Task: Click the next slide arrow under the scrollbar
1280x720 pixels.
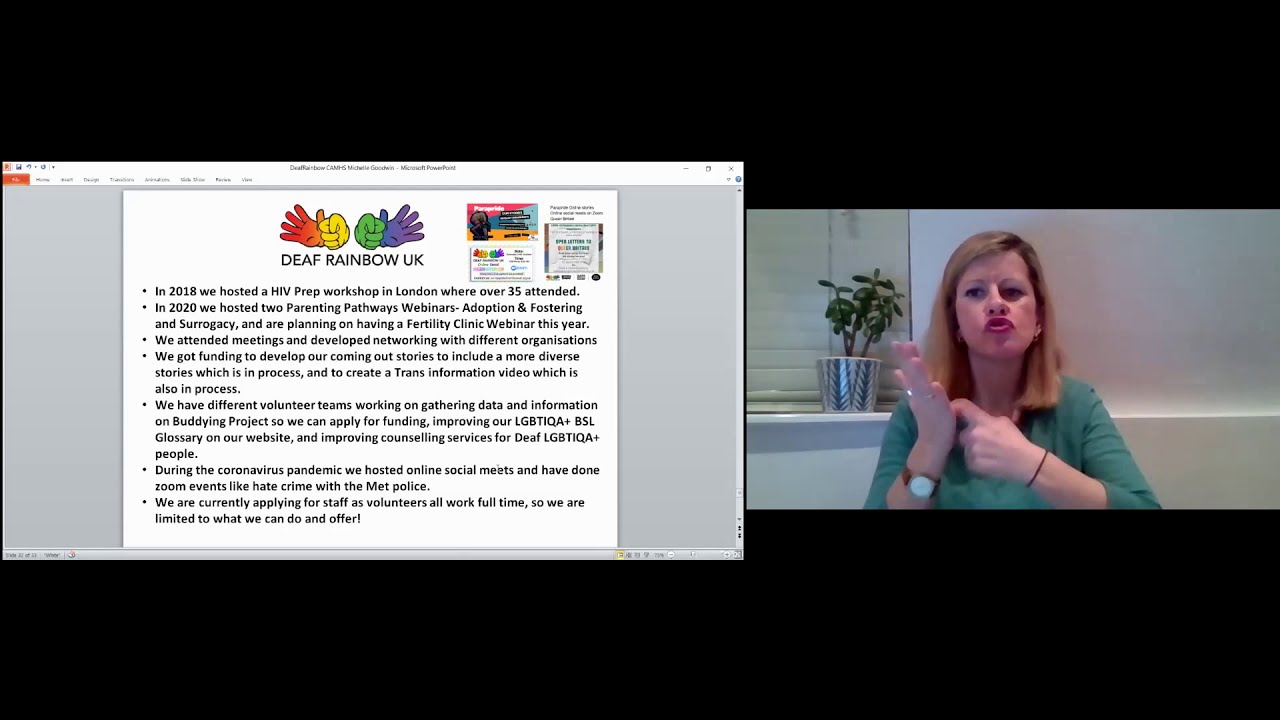Action: pos(739,536)
